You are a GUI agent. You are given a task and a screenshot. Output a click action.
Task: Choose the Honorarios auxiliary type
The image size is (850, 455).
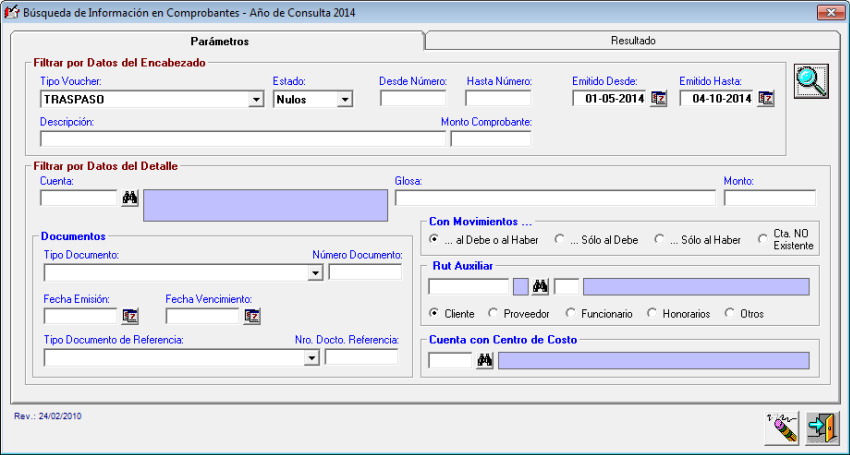(679, 313)
